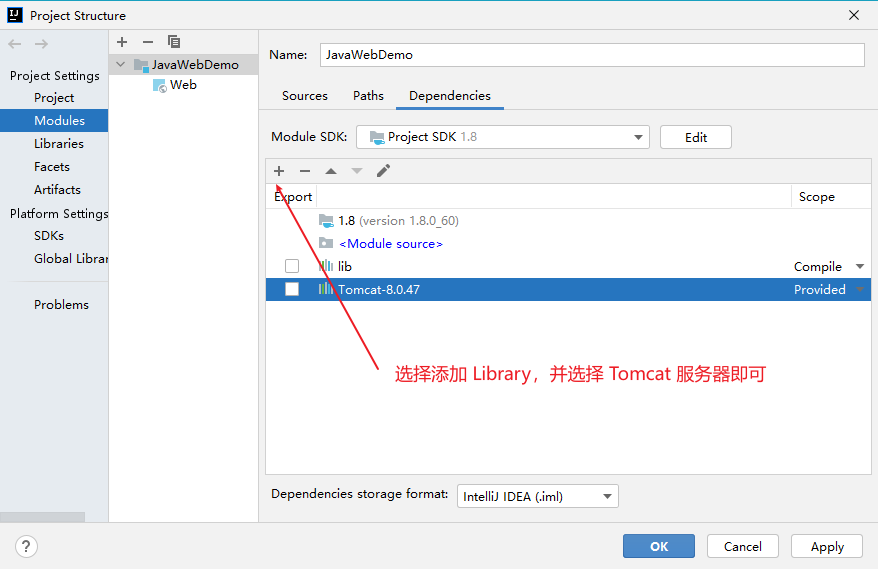
Task: Select the Web facet tree item
Action: pyautogui.click(x=183, y=85)
